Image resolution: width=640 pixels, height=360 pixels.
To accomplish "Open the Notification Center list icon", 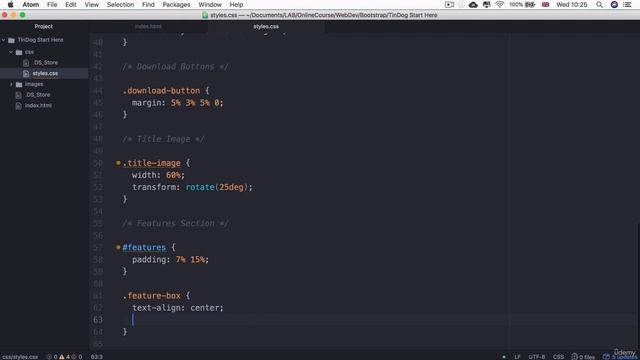I will pyautogui.click(x=628, y=4).
